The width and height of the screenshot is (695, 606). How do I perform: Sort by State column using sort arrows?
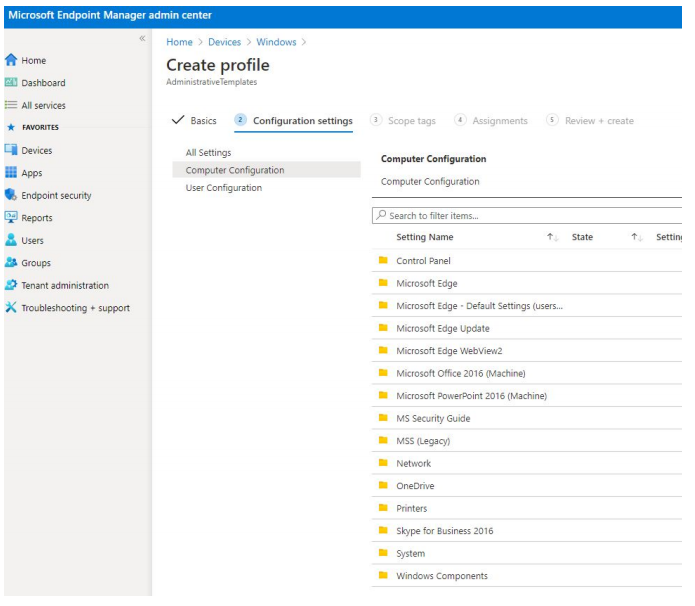click(637, 237)
